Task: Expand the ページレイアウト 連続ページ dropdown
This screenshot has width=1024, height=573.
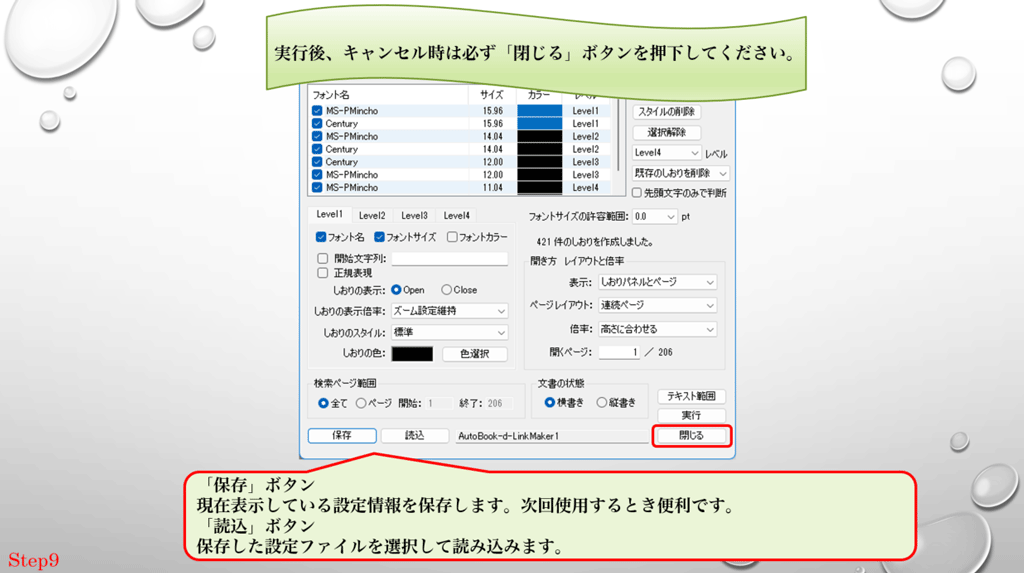Action: 656,305
